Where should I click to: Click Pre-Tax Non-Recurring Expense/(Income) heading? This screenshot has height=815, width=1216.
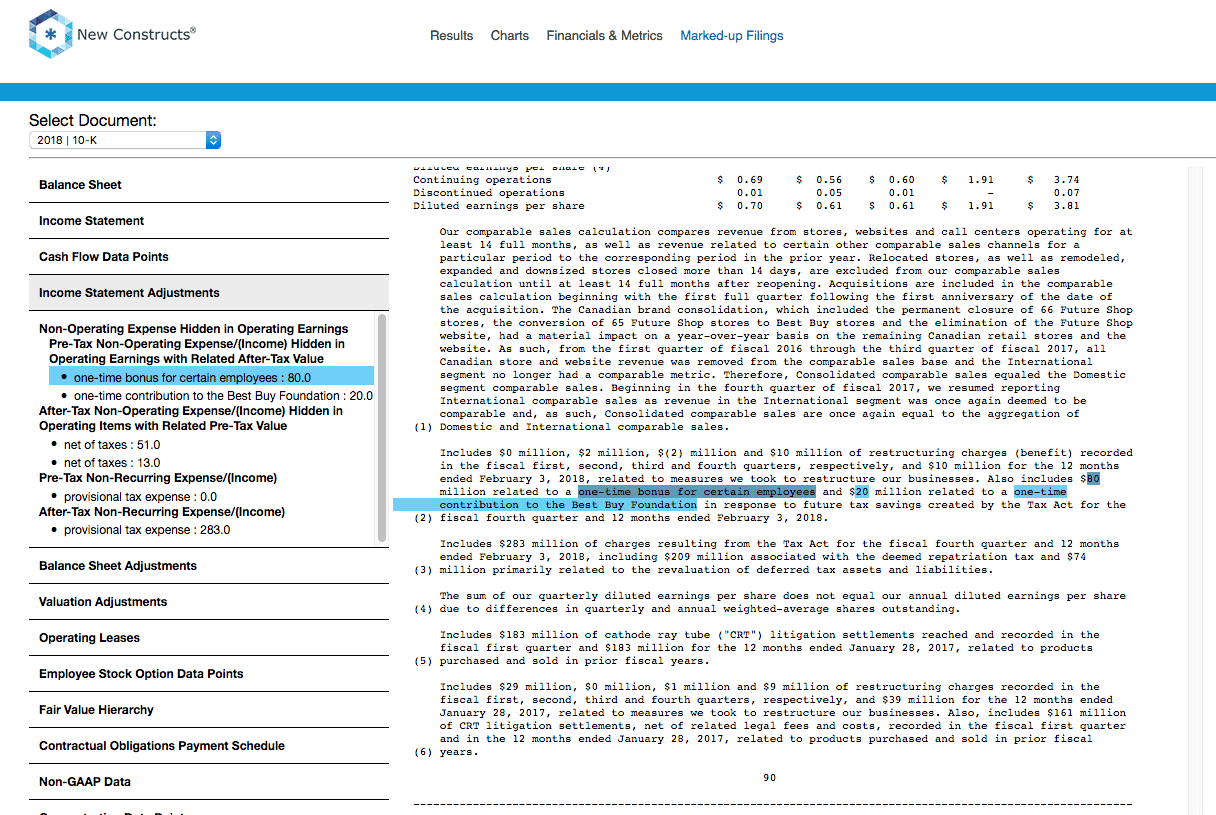(158, 478)
